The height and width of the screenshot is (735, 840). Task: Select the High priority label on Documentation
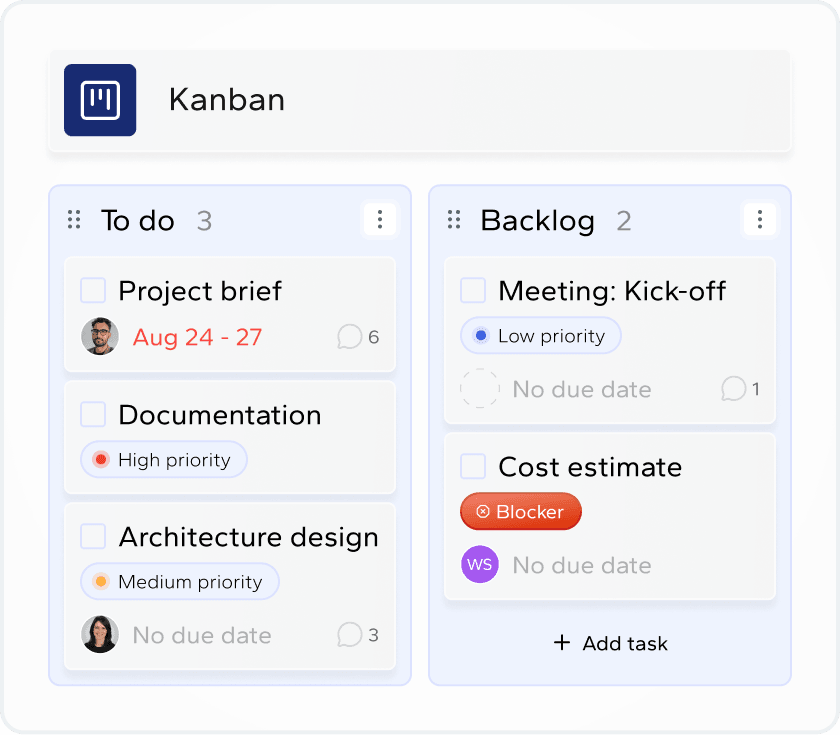pyautogui.click(x=164, y=460)
